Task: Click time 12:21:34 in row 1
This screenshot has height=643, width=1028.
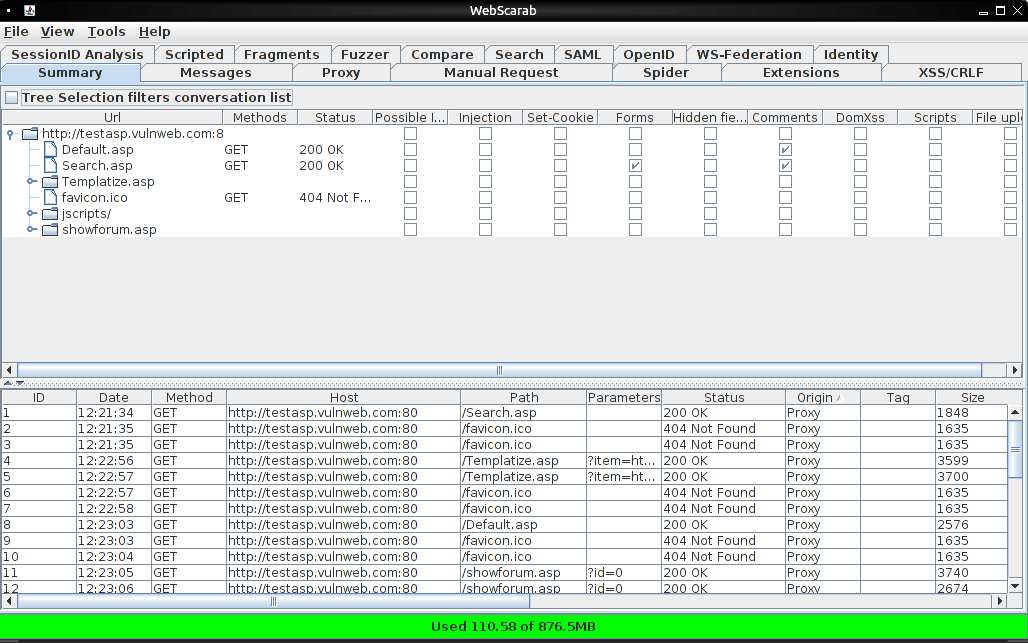Action: click(x=106, y=413)
